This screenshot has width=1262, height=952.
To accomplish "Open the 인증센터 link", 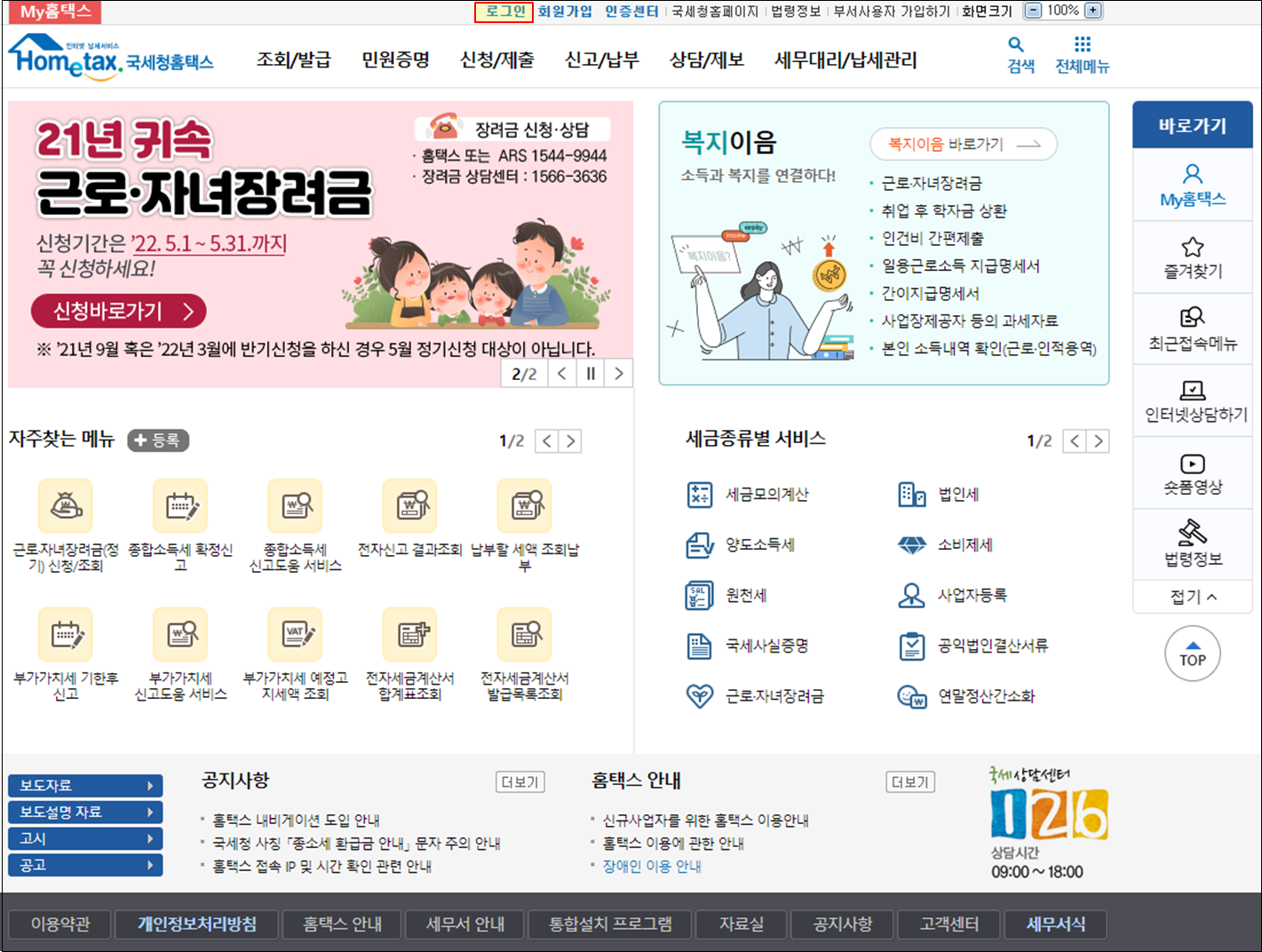I will [x=631, y=12].
